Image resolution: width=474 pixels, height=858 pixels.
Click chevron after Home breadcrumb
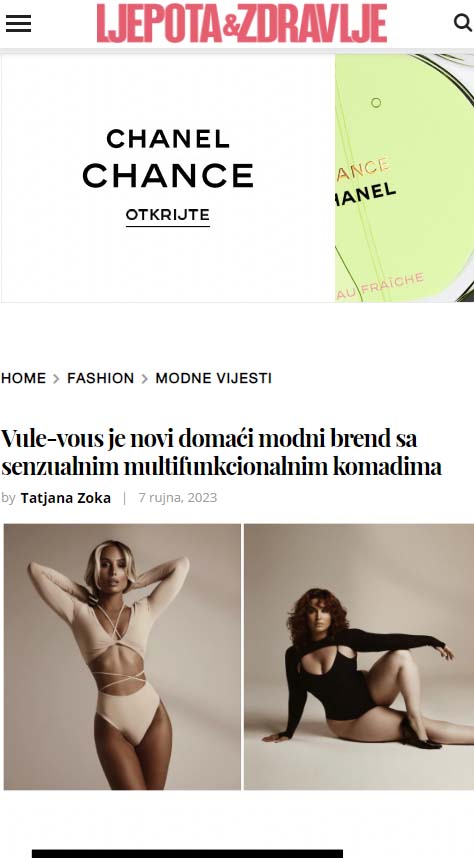[x=56, y=379]
